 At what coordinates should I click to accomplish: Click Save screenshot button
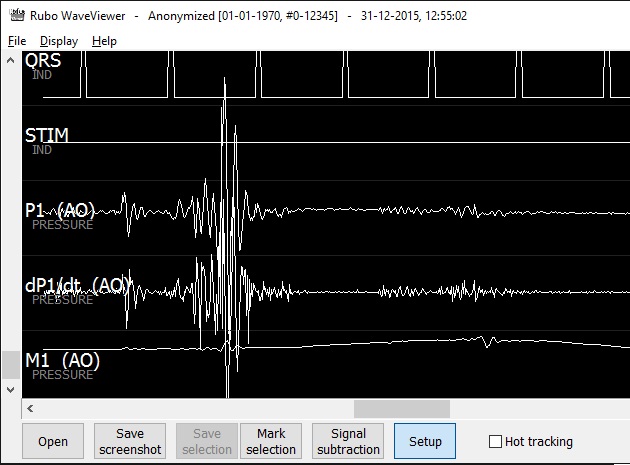pyautogui.click(x=130, y=441)
